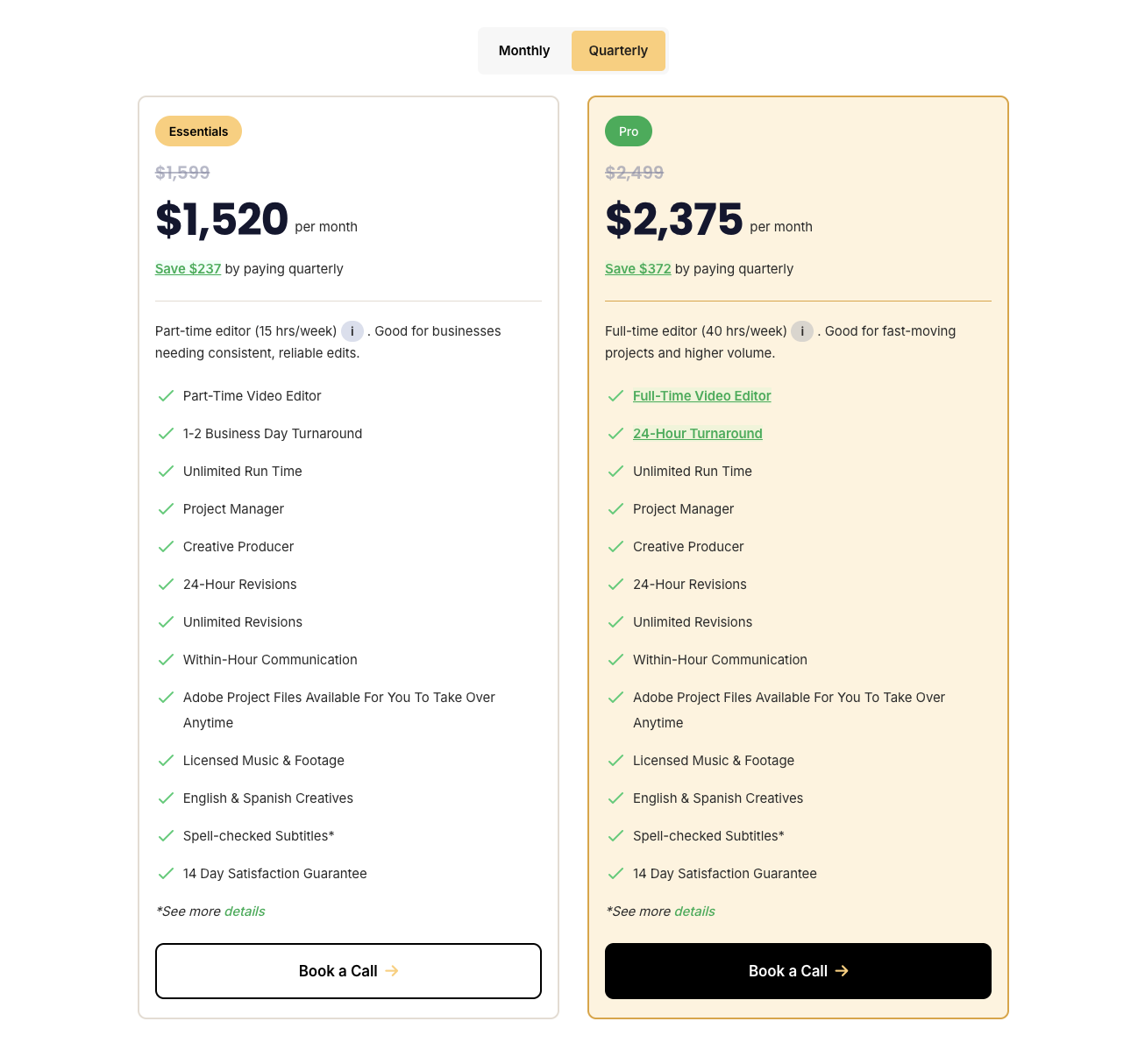This screenshot has width=1138, height=1064.
Task: Open Pro Save $372 link
Action: point(637,269)
